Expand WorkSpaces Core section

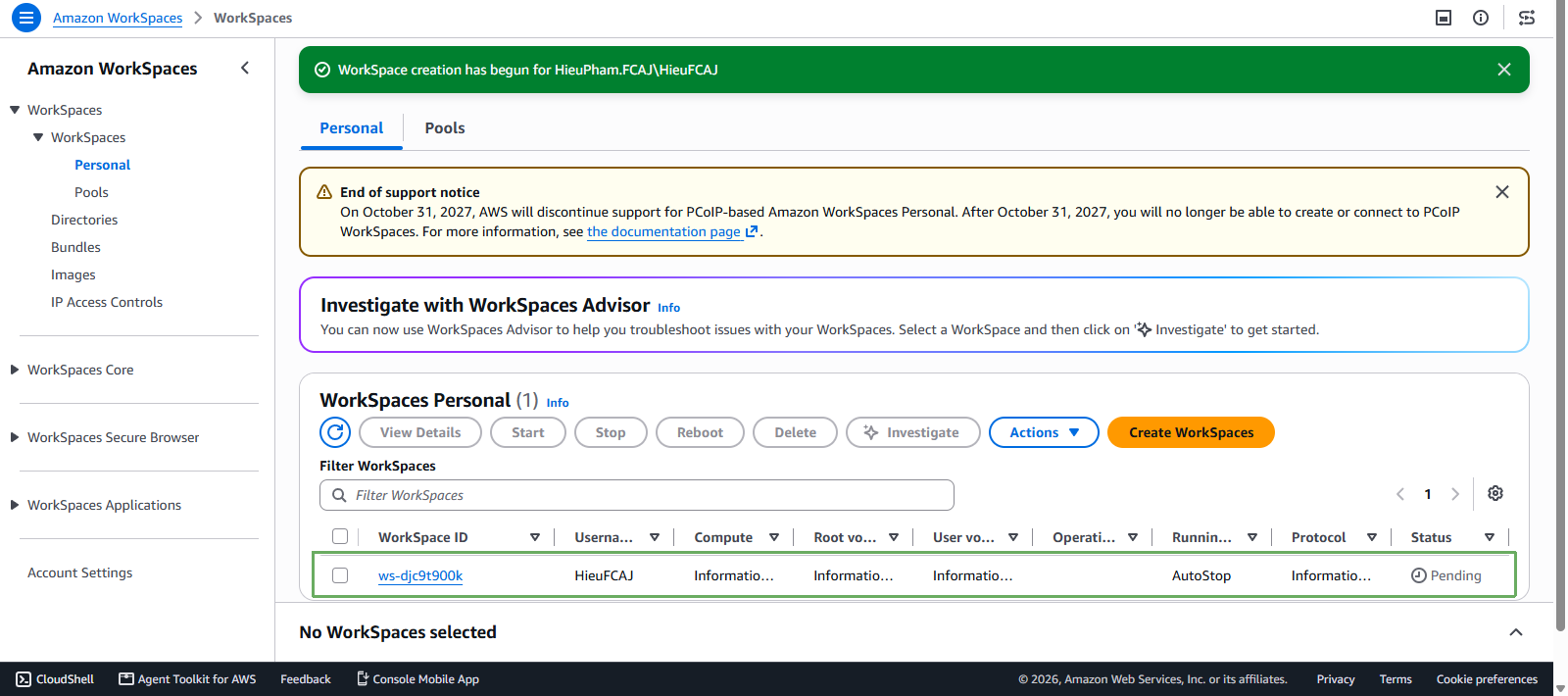(15, 370)
